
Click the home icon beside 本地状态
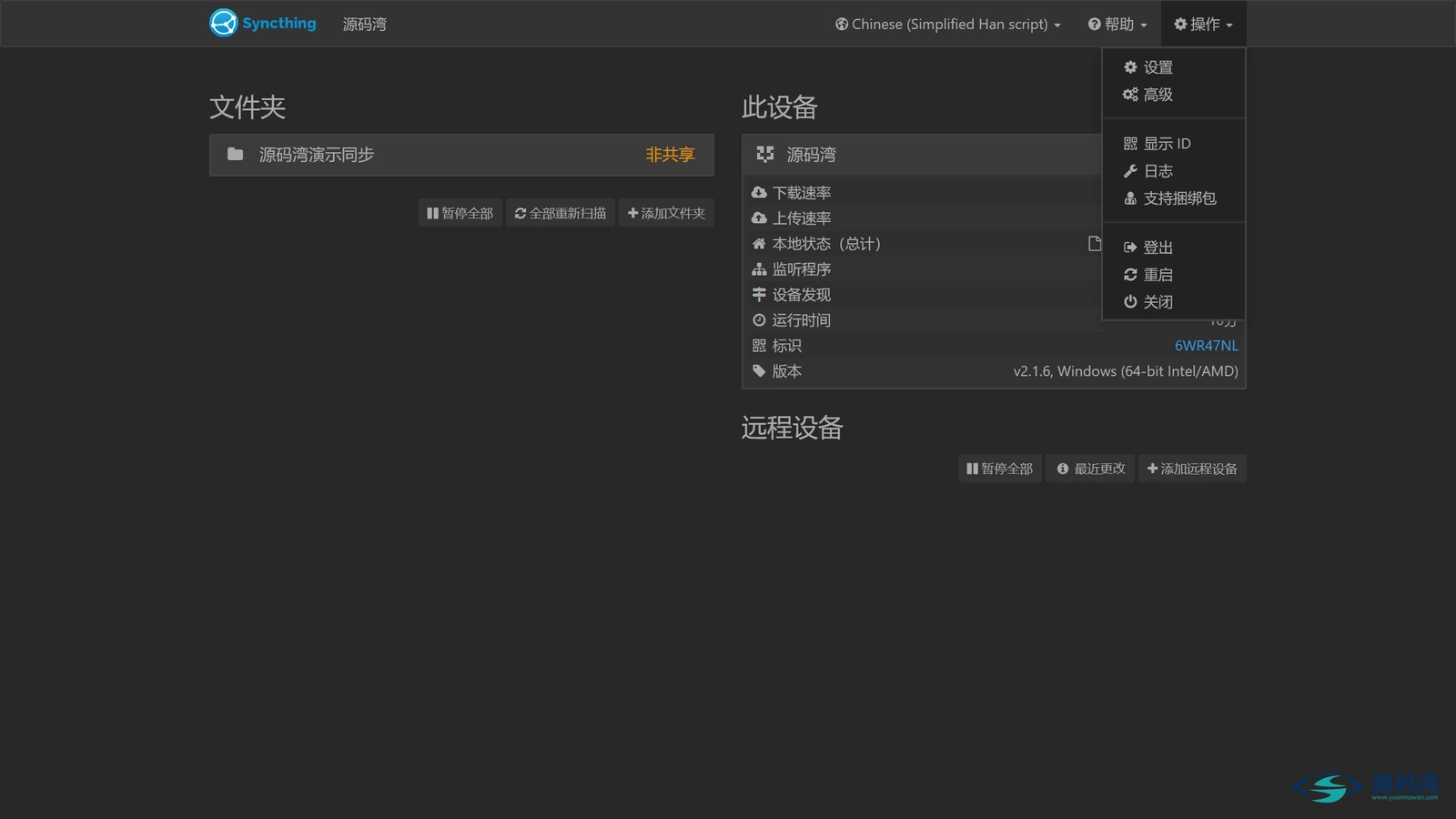click(759, 243)
